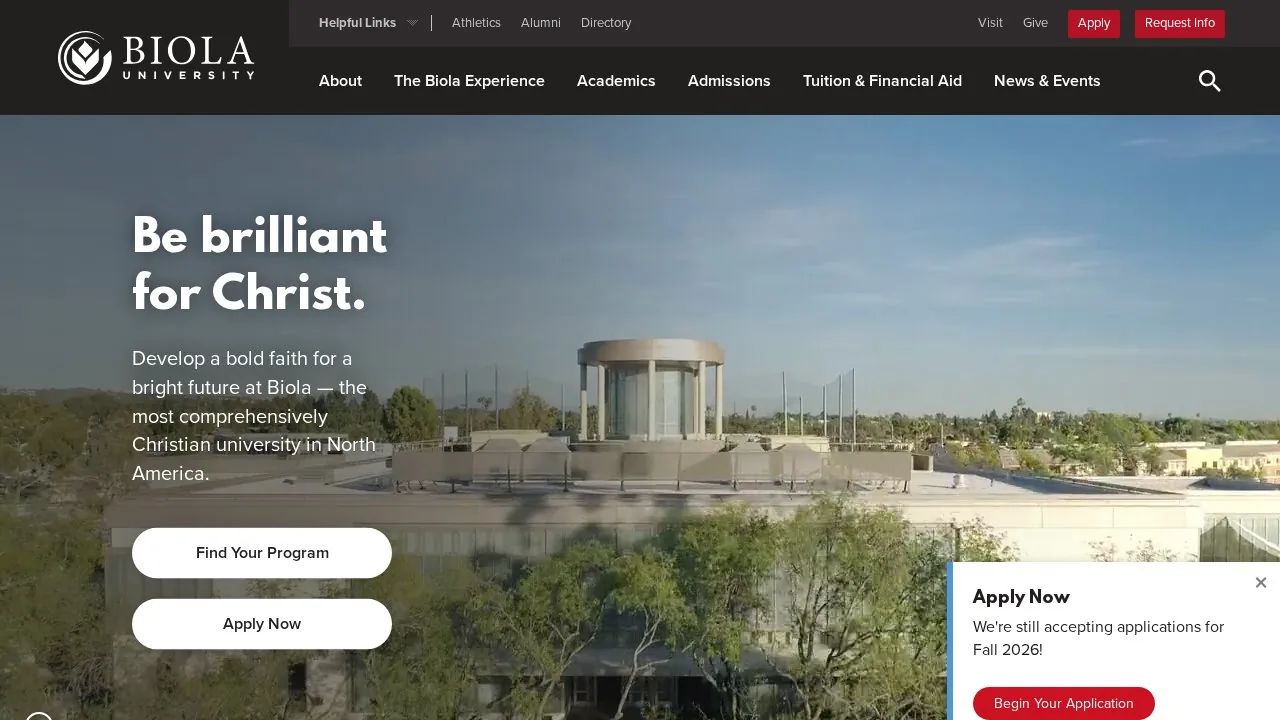The image size is (1280, 720).
Task: Open the Directory link
Action: point(606,23)
